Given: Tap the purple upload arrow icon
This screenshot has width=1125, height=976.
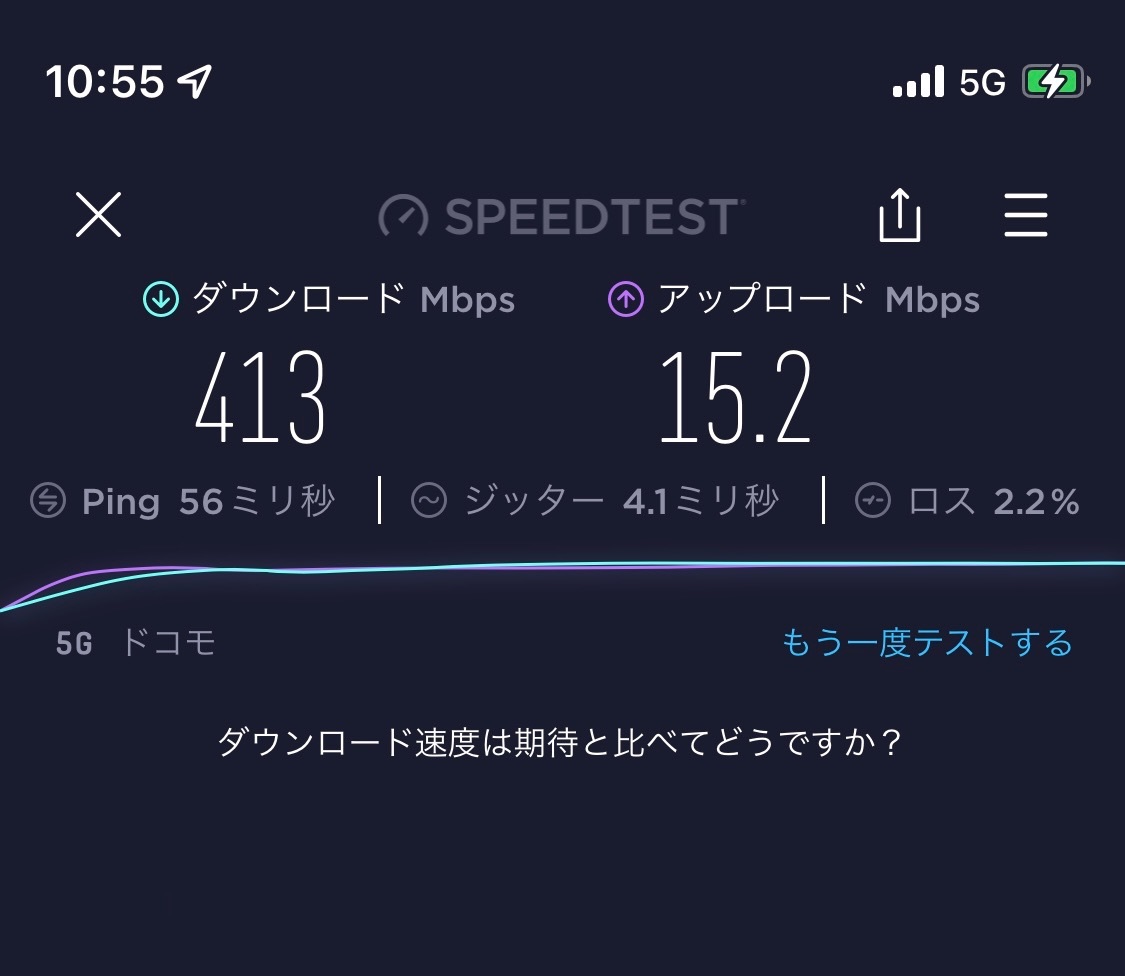Looking at the screenshot, I should coord(626,299).
